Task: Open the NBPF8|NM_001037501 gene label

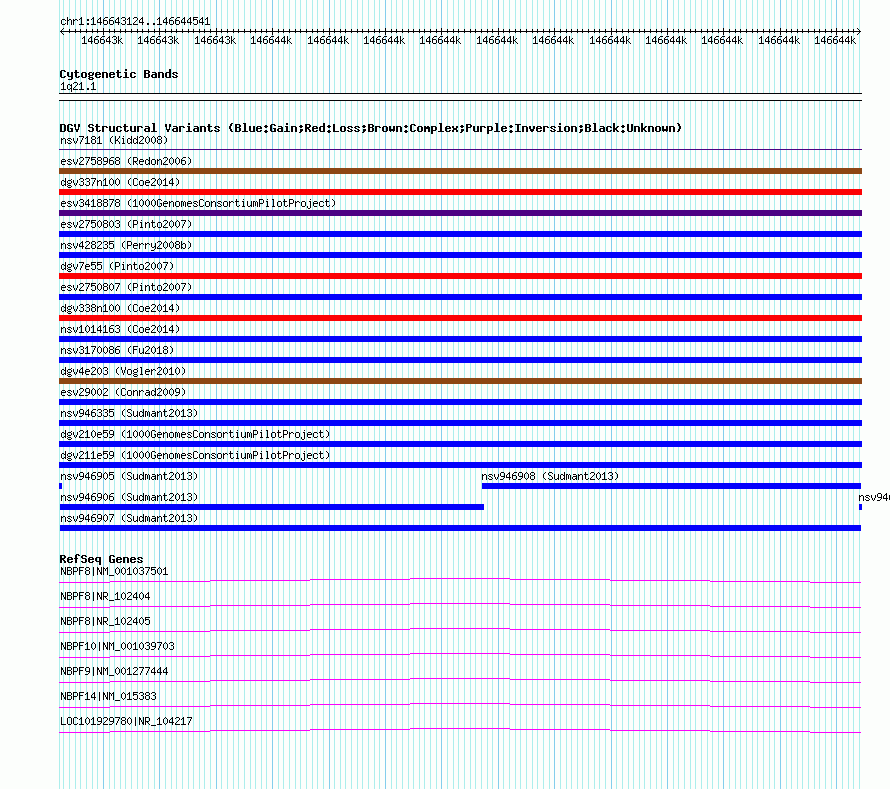Action: click(114, 572)
